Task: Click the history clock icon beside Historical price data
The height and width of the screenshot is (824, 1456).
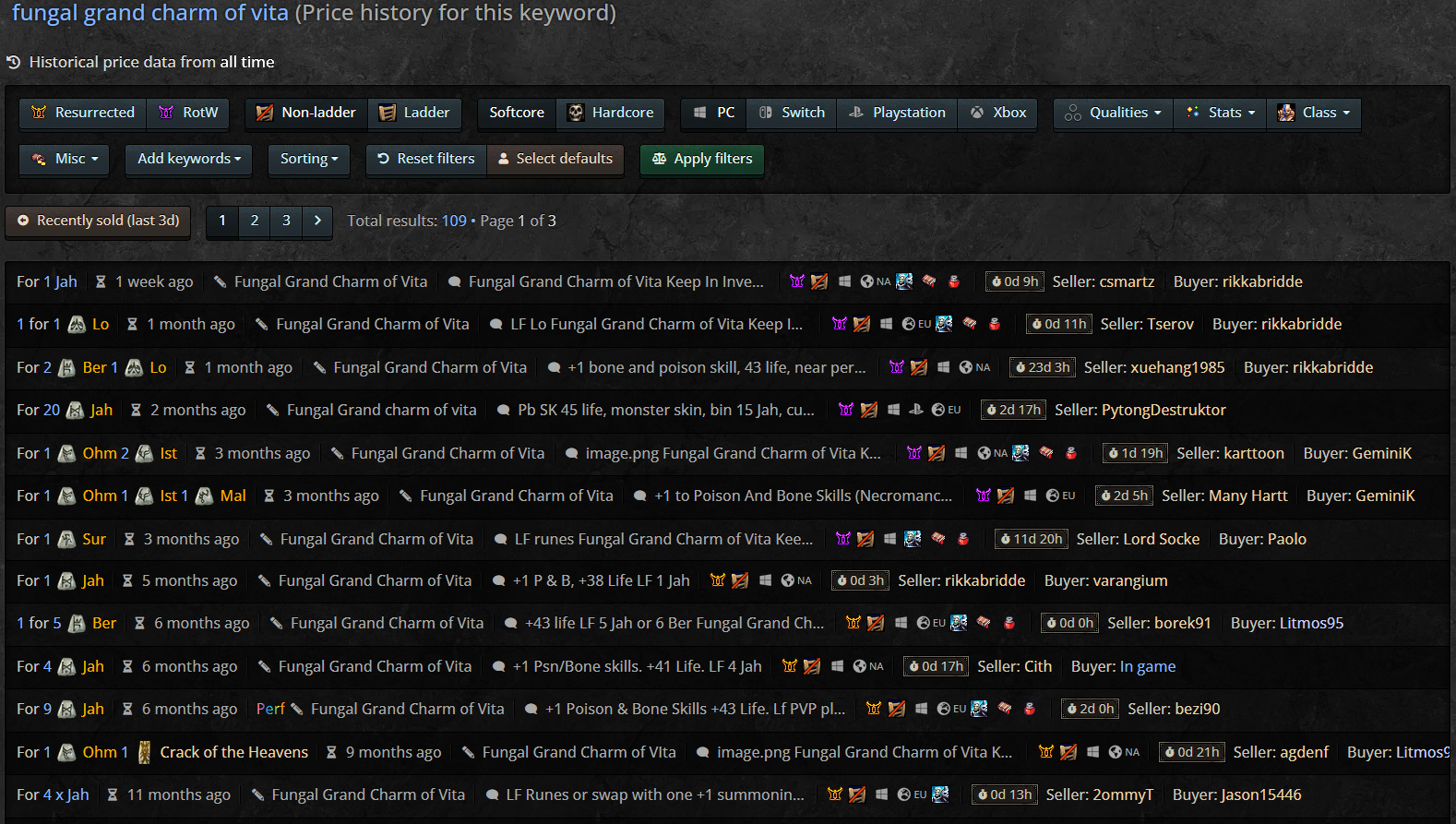Action: pyautogui.click(x=14, y=63)
